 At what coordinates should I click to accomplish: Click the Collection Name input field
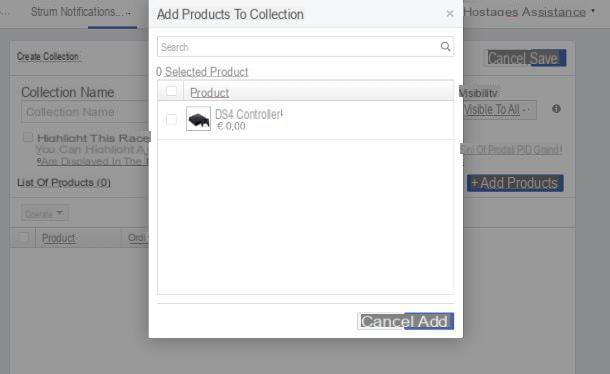pyautogui.click(x=86, y=112)
